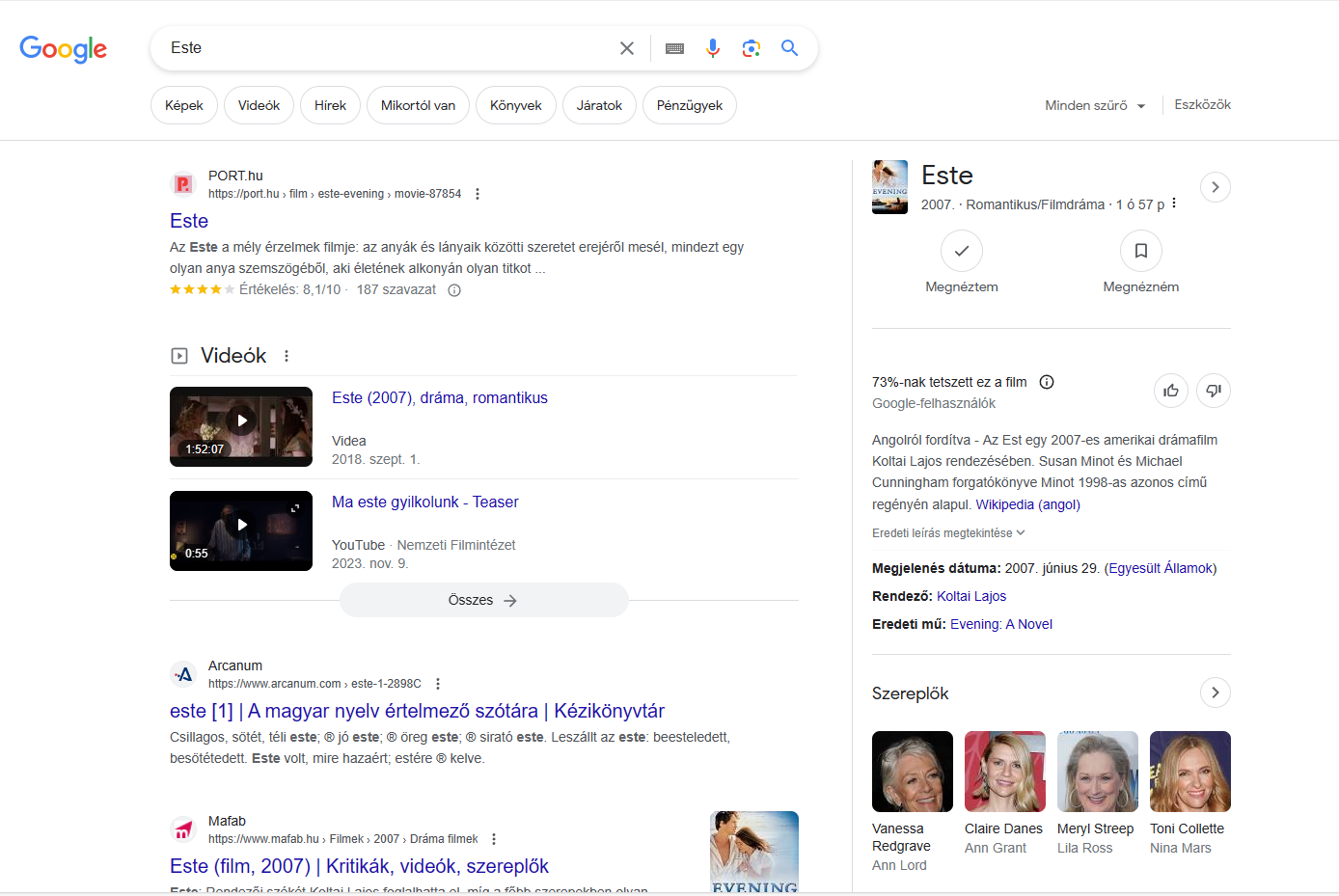1339x896 pixels.
Task: Select the Könyvek filter
Action: (x=516, y=105)
